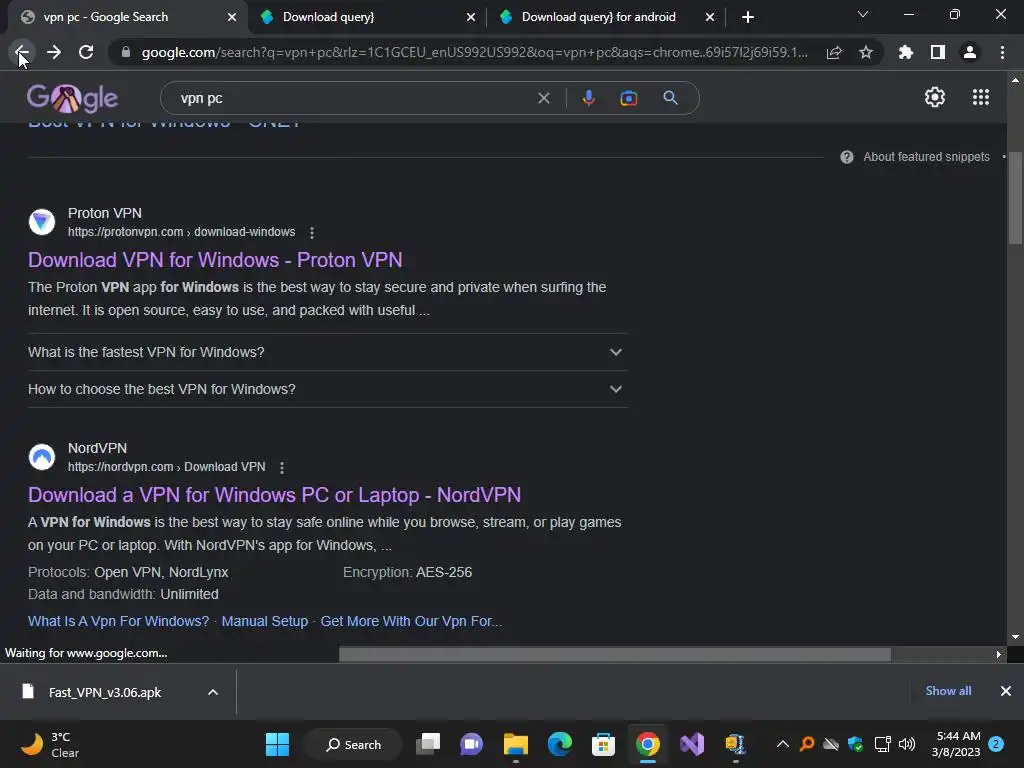1024x768 pixels.
Task: Click protonvpn.com download-windows URL text
Action: tap(182, 232)
